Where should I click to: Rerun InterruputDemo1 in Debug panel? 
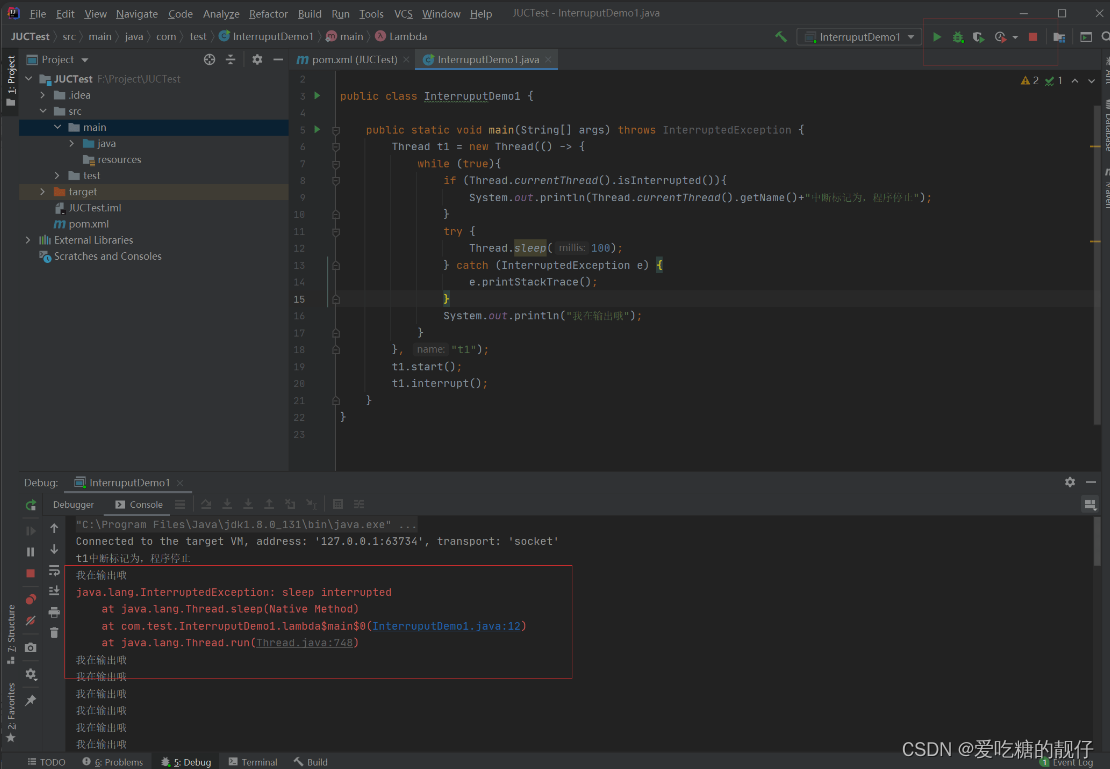tap(30, 505)
